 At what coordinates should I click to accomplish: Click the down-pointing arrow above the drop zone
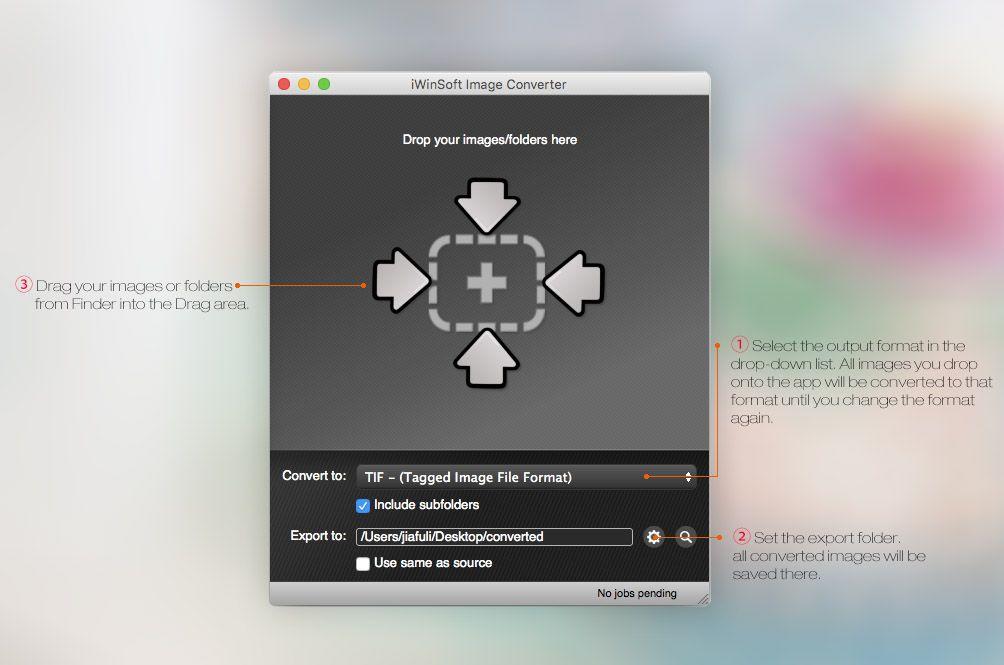pos(487,204)
